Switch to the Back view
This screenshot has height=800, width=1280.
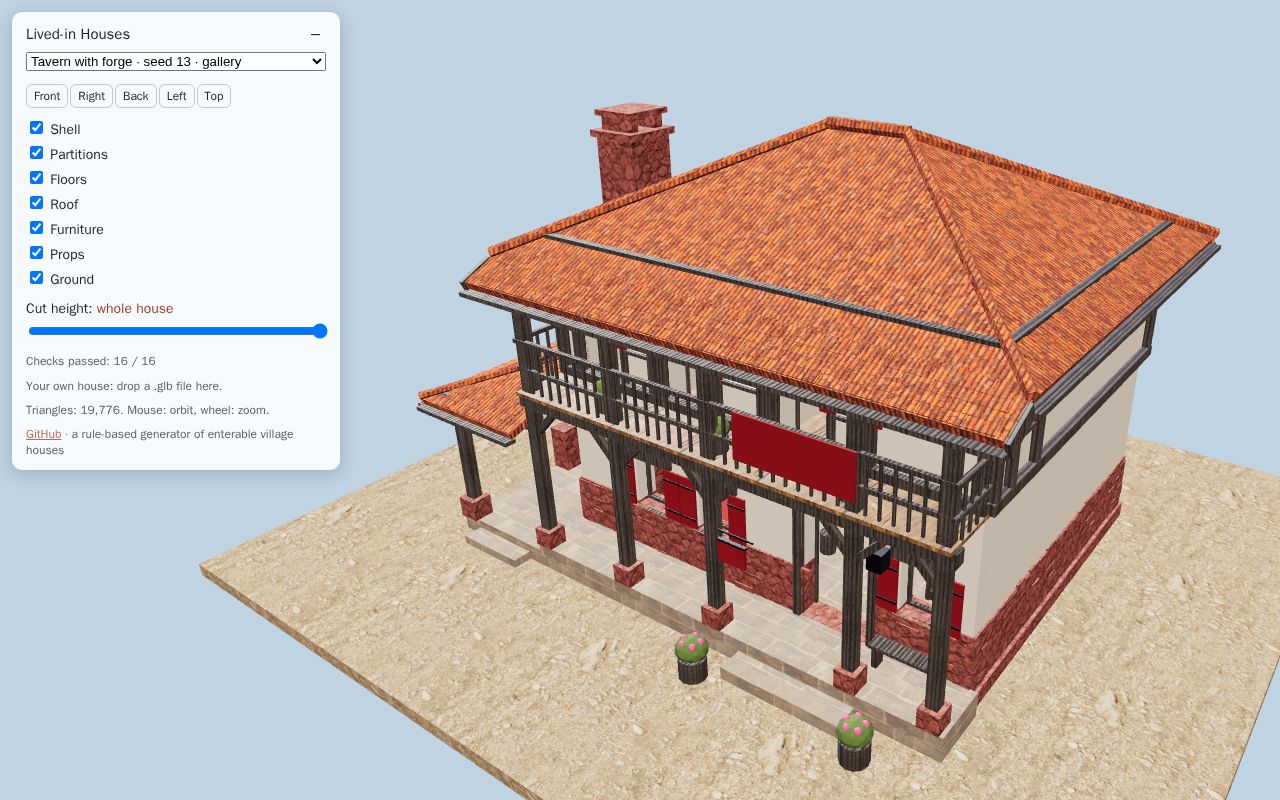coord(135,96)
